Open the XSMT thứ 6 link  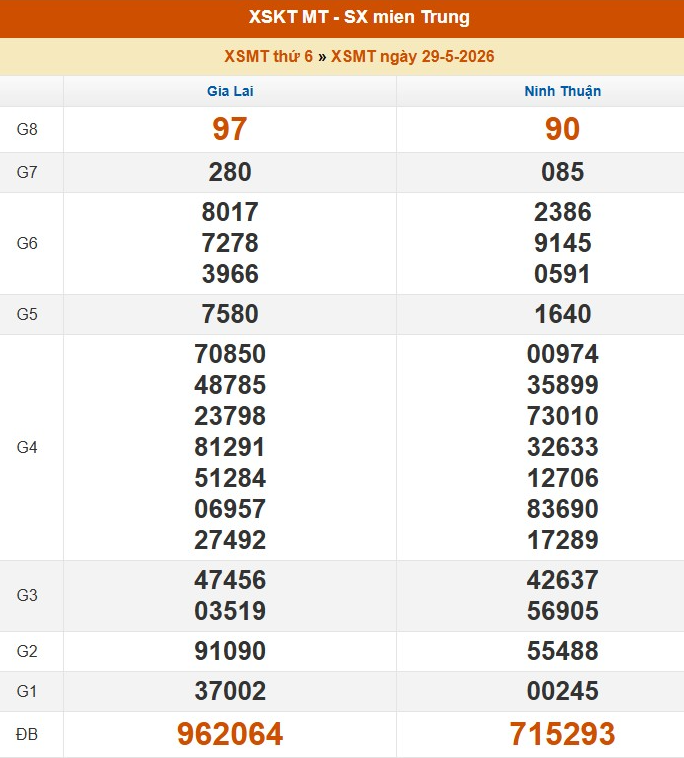tap(268, 56)
